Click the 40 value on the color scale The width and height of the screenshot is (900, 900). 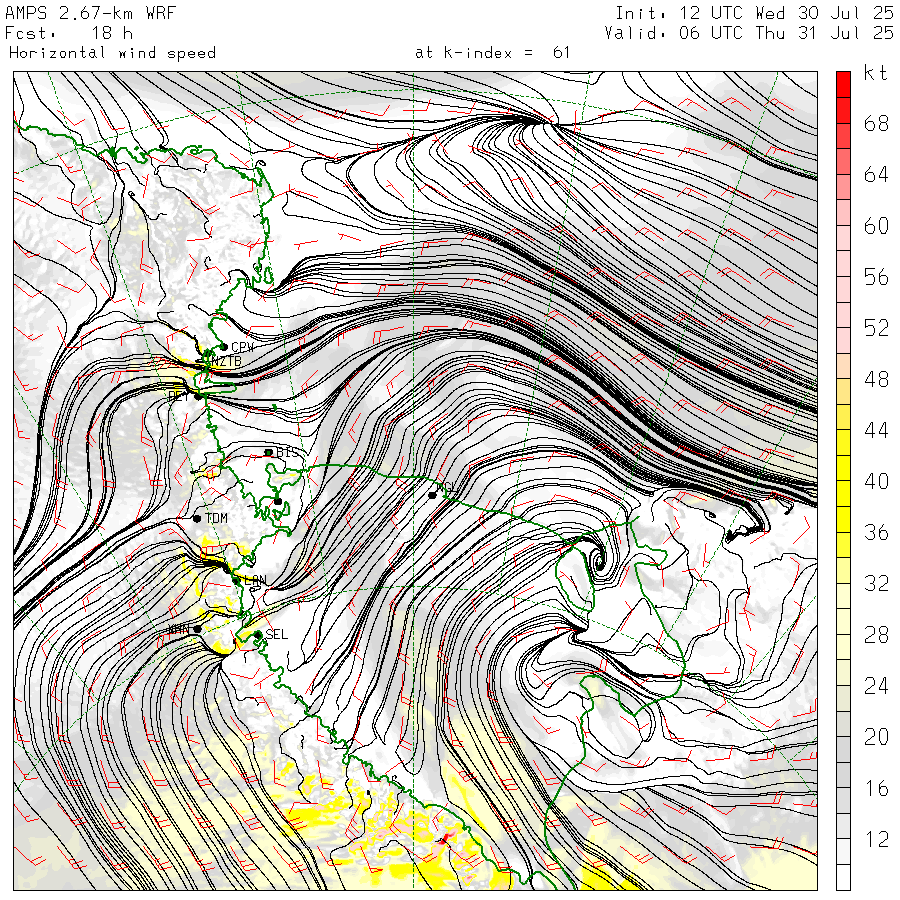pyautogui.click(x=876, y=482)
